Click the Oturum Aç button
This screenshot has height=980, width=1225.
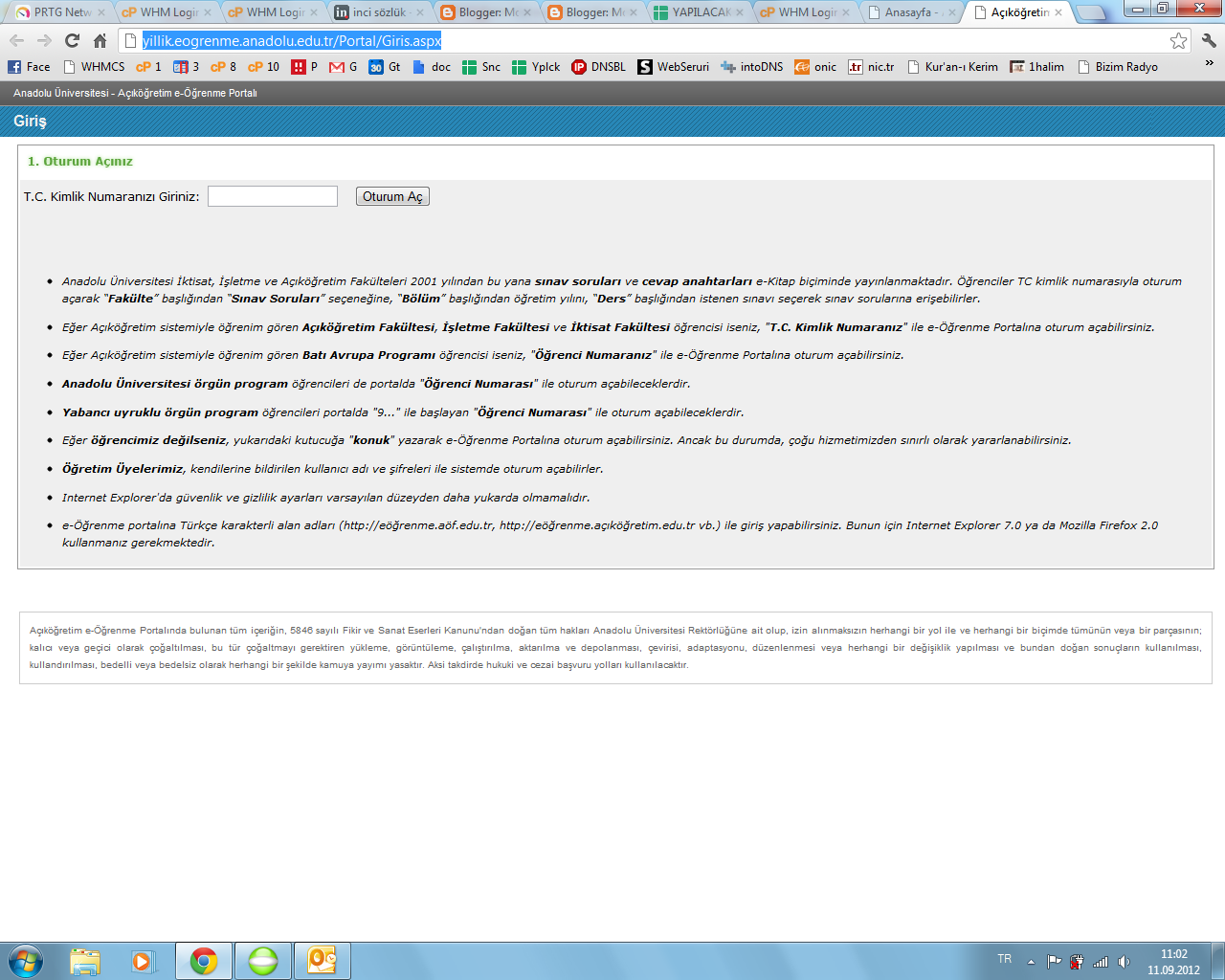tap(392, 196)
